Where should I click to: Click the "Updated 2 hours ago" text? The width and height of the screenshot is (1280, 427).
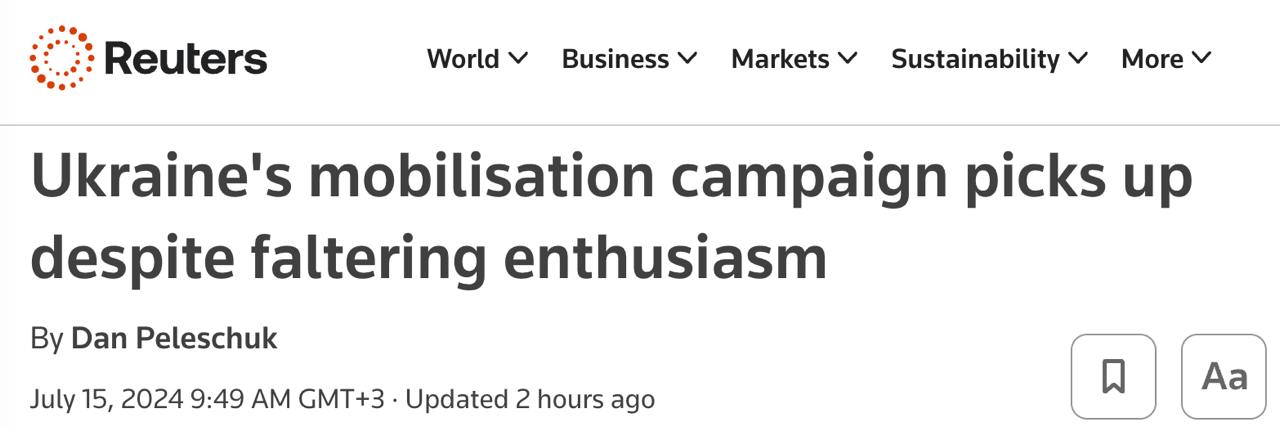[x=530, y=399]
